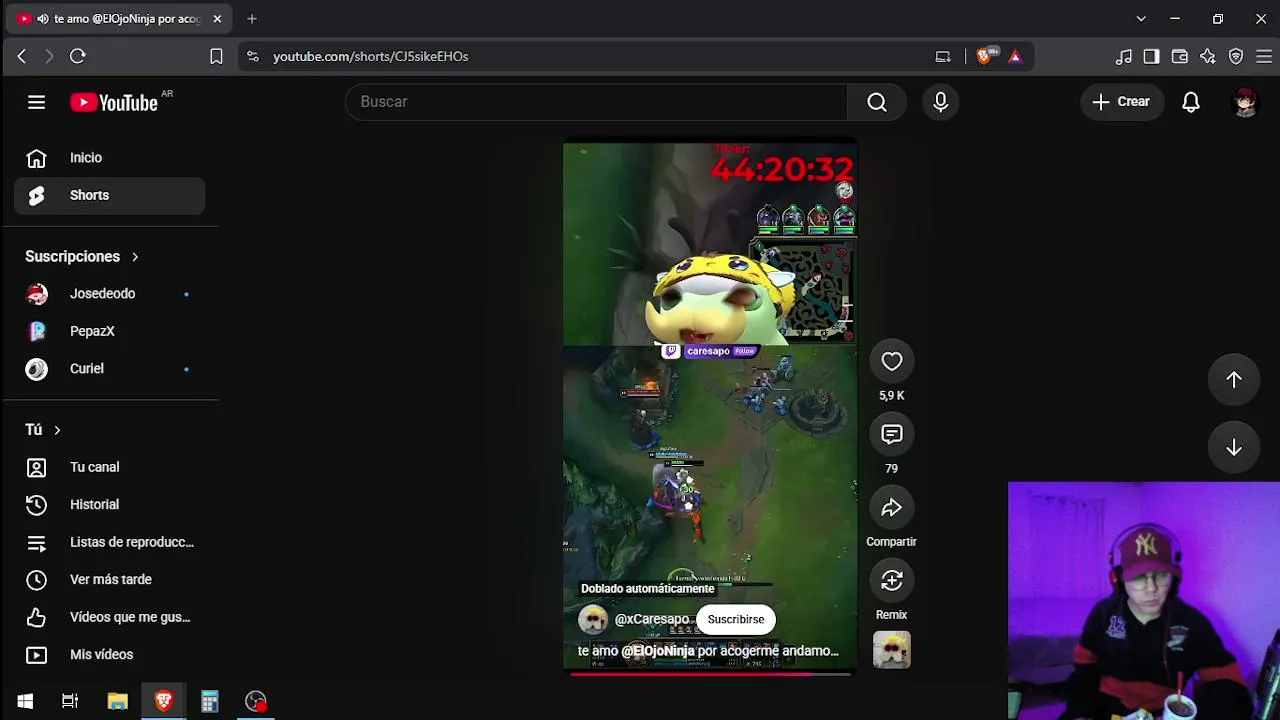Close the YouTube tab
The height and width of the screenshot is (720, 1280).
point(217,19)
